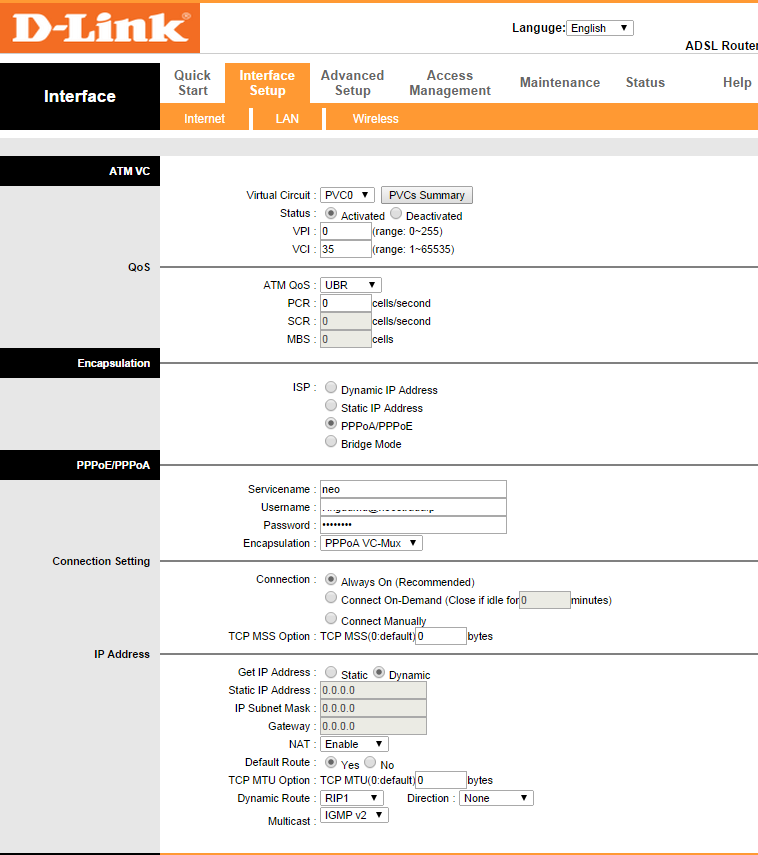
Task: Open the Quick Start tab
Action: pyautogui.click(x=192, y=83)
